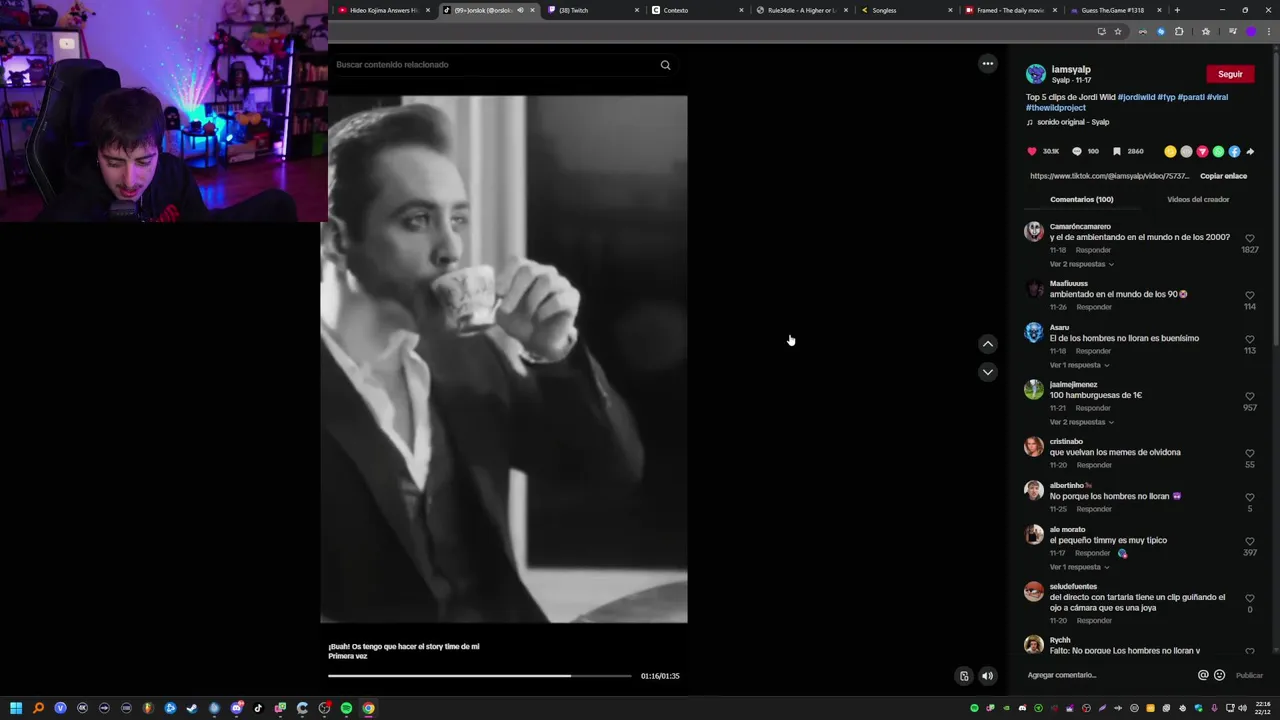Like Camaróncamarero's comment heart
Viewport: 1280px width, 720px height.
coord(1249,239)
